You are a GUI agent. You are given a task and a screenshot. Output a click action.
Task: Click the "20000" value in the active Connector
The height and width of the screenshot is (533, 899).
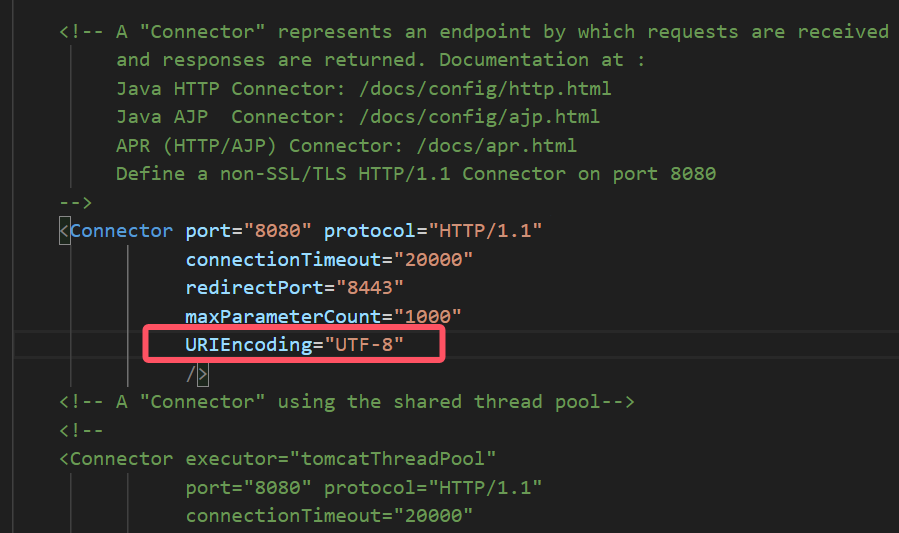pos(433,259)
